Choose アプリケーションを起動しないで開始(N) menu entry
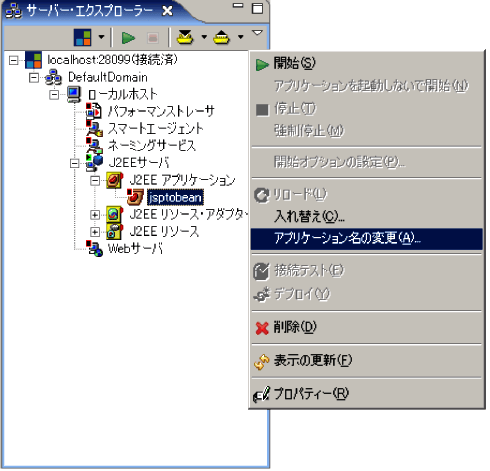 (x=367, y=86)
